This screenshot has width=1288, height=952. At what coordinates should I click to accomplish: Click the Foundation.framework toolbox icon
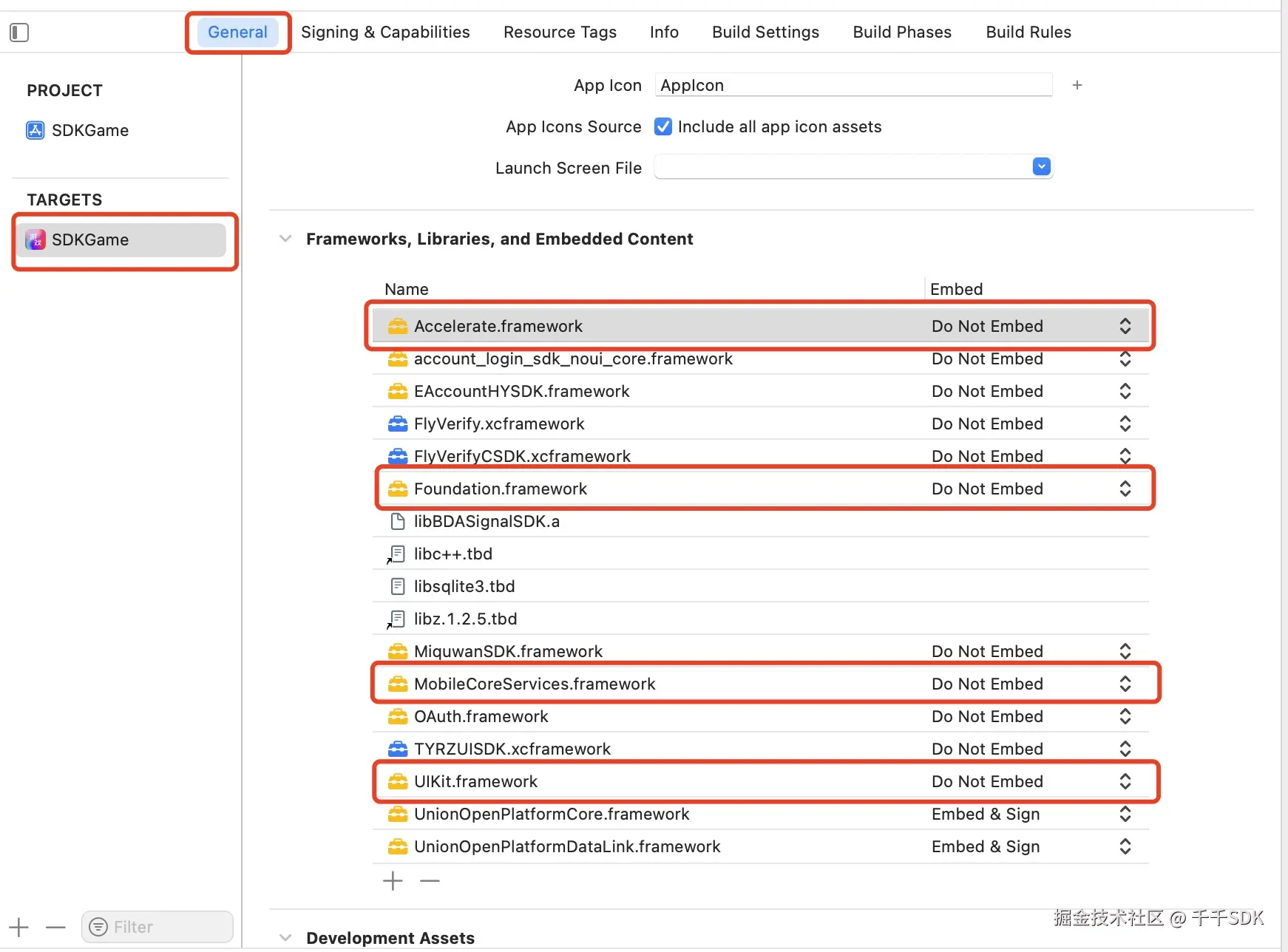pos(398,489)
